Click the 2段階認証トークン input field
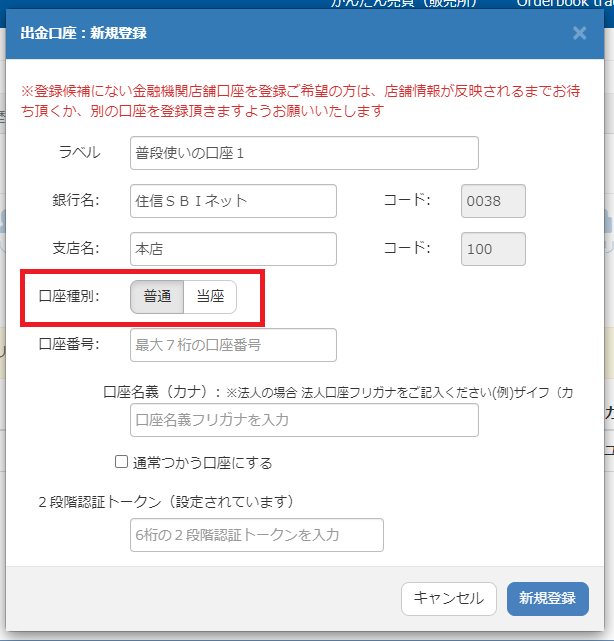The image size is (614, 641). [257, 535]
